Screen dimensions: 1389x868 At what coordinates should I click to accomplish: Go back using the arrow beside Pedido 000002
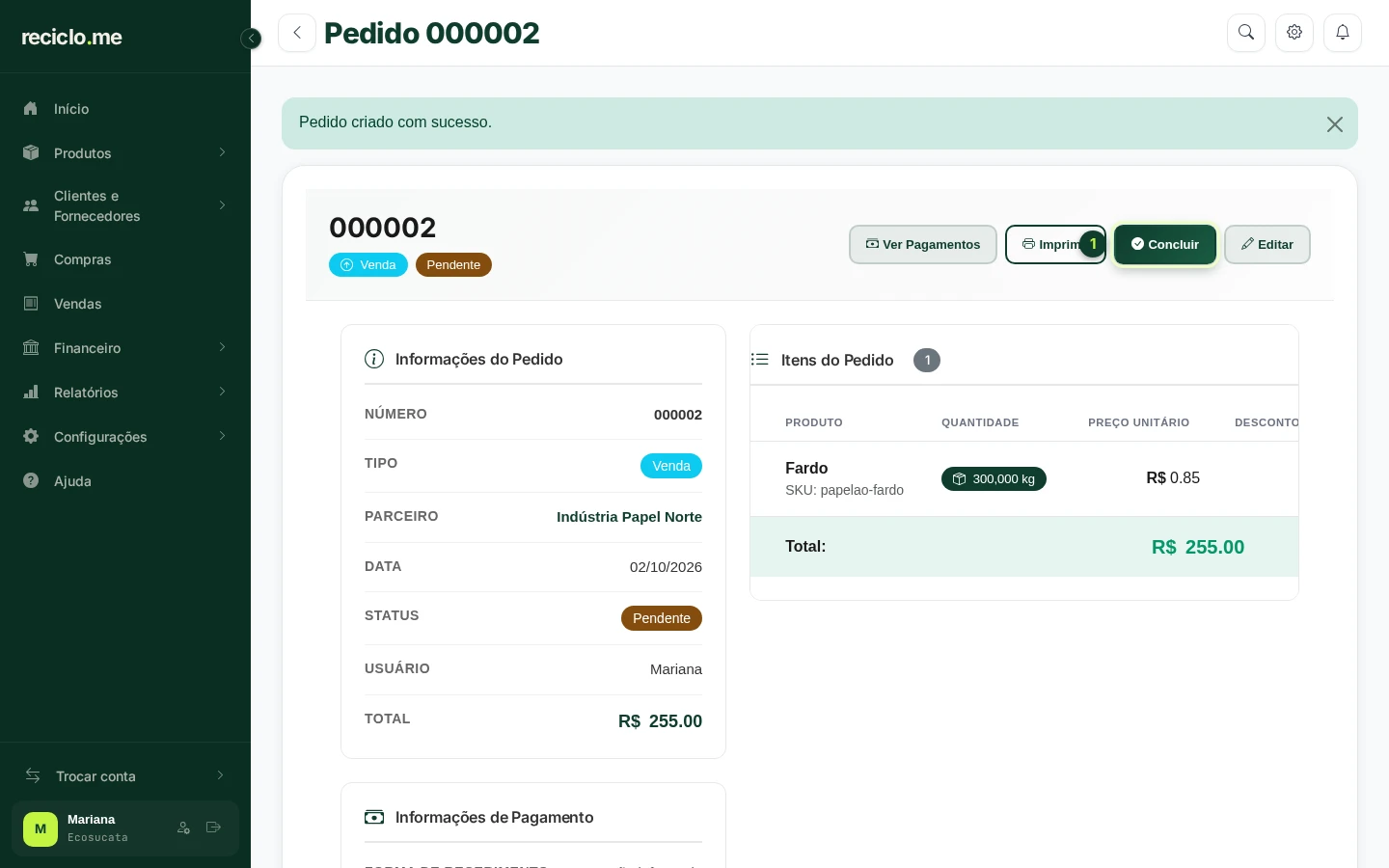(x=297, y=33)
